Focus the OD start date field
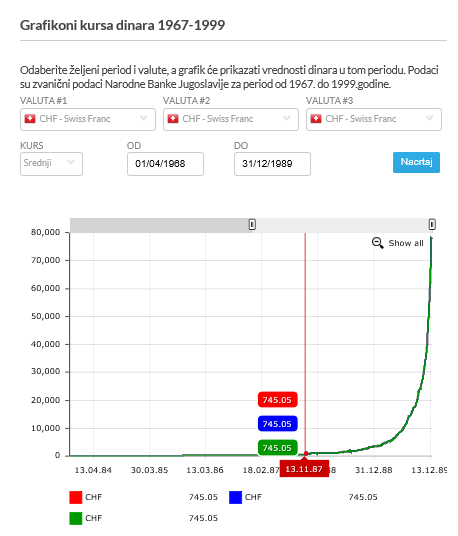This screenshot has width=458, height=536. (165, 164)
